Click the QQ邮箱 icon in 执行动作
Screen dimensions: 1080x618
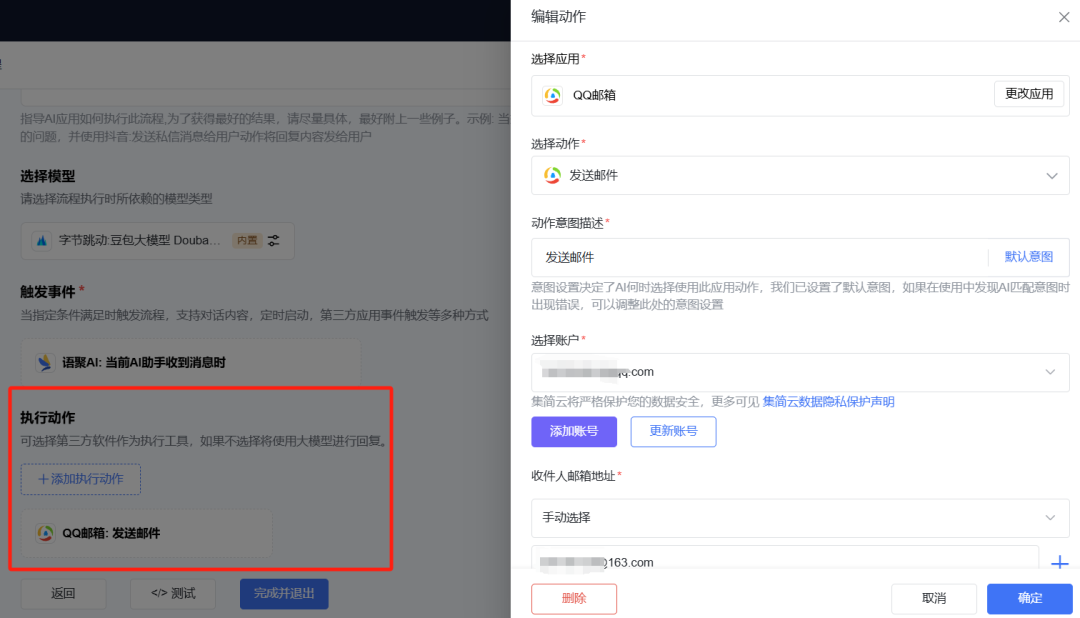point(45,533)
